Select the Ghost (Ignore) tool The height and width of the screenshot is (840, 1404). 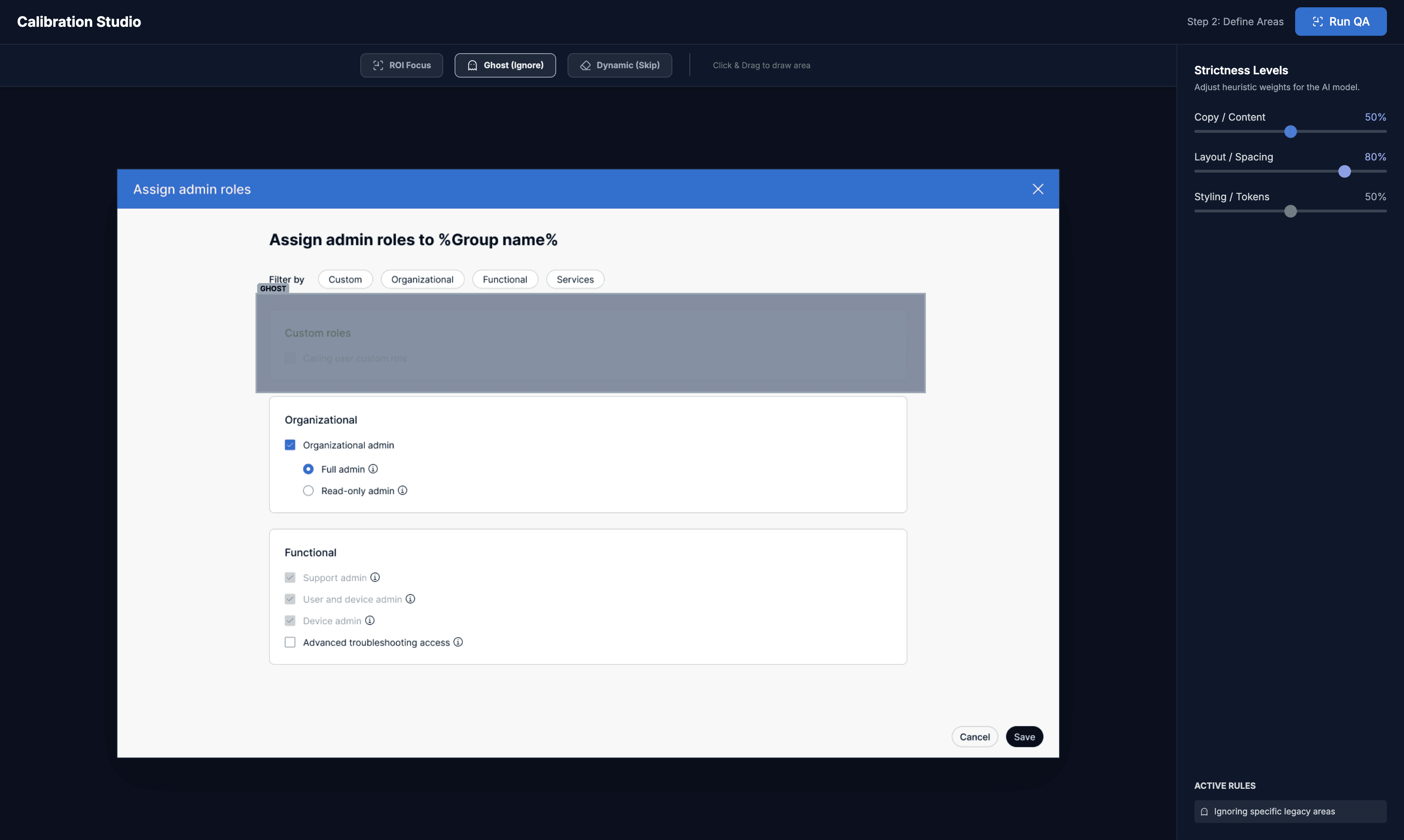coord(505,65)
